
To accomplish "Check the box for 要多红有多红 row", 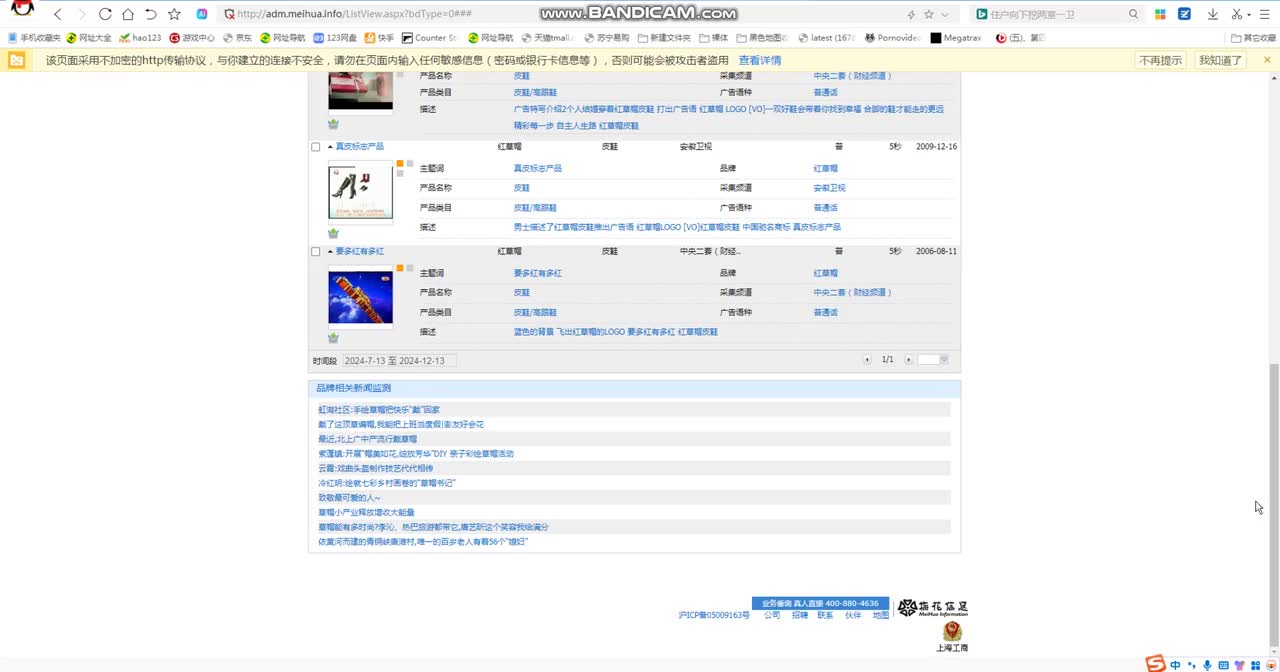I will [x=316, y=252].
